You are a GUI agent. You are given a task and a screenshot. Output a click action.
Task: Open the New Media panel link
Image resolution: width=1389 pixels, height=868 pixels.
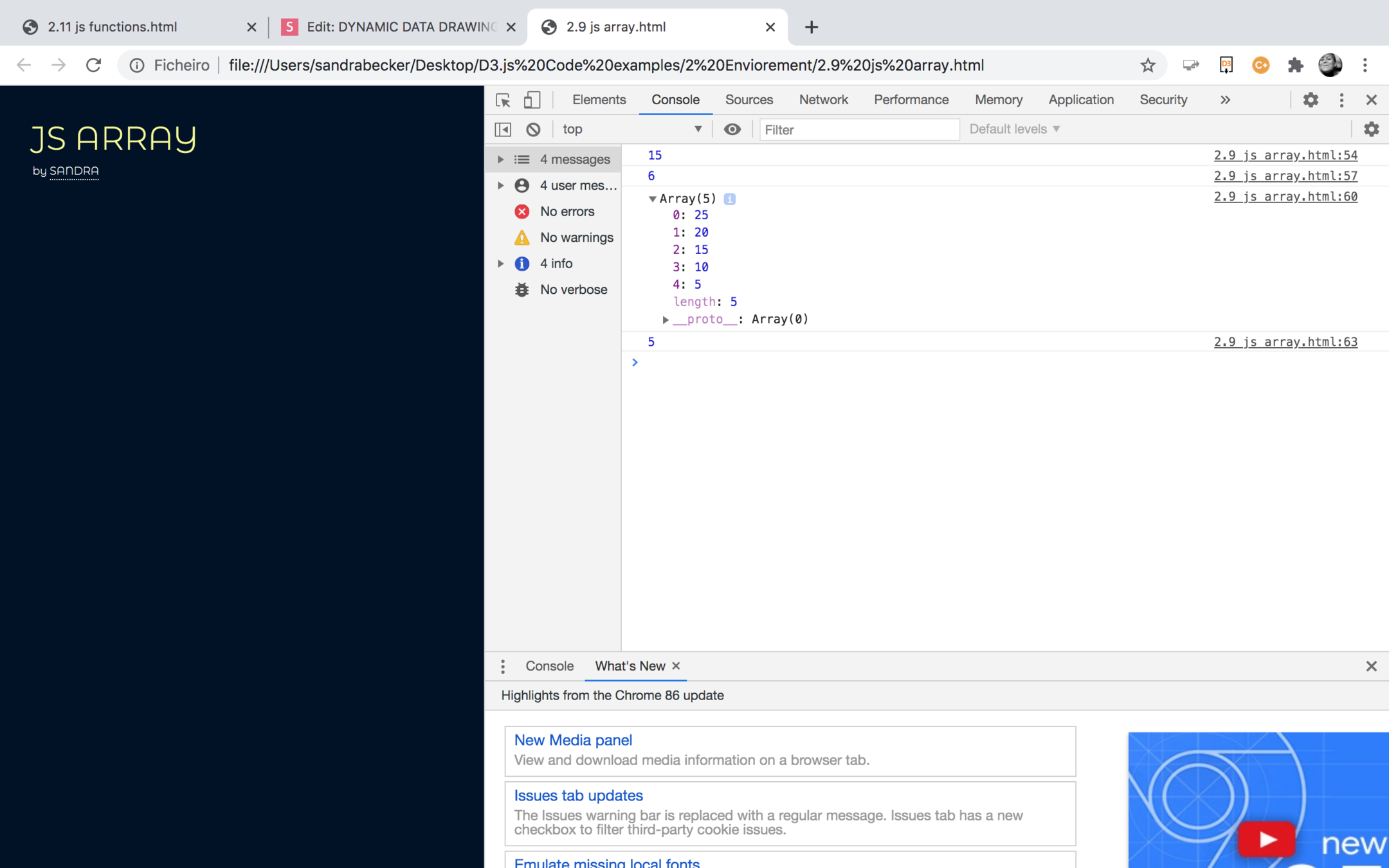click(573, 740)
